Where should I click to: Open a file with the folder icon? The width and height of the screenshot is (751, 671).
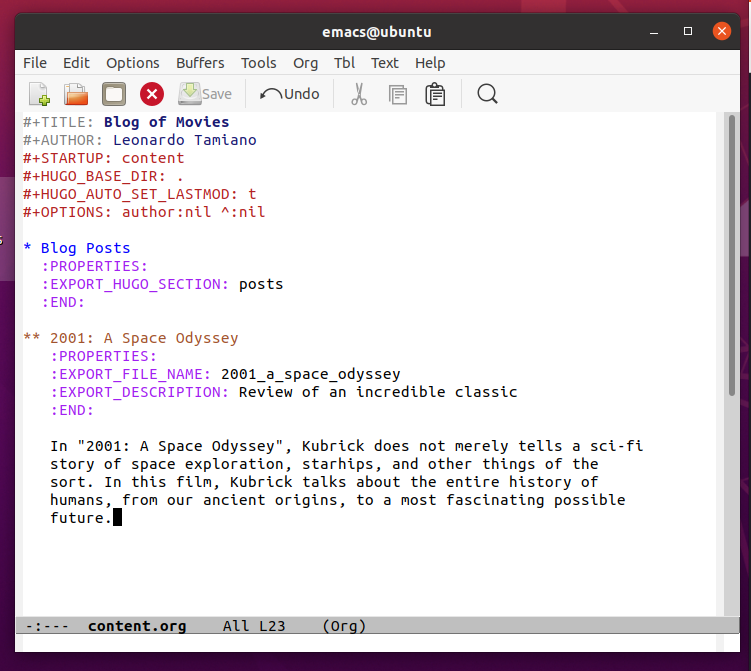pyautogui.click(x=76, y=94)
